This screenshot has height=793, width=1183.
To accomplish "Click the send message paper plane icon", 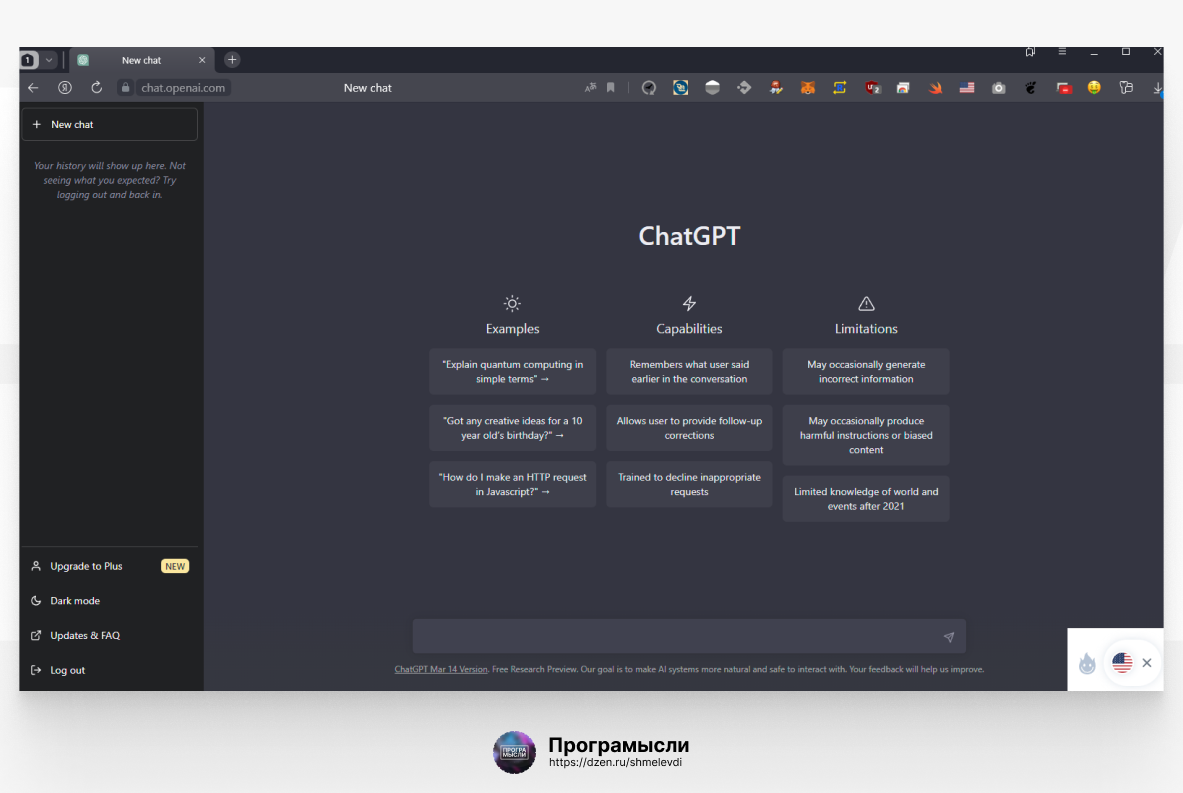I will (948, 637).
